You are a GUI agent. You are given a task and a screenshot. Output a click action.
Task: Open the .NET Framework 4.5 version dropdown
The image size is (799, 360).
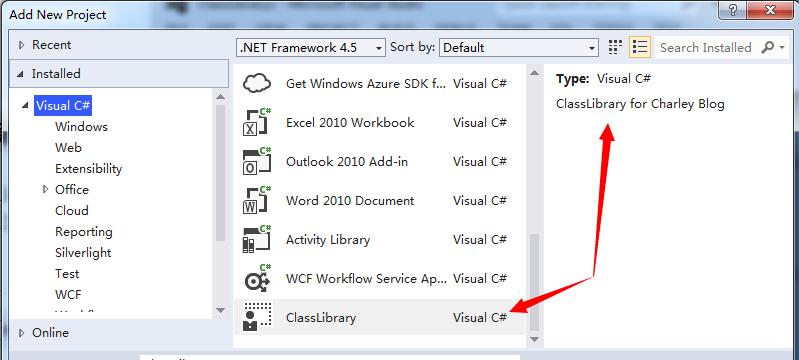311,47
